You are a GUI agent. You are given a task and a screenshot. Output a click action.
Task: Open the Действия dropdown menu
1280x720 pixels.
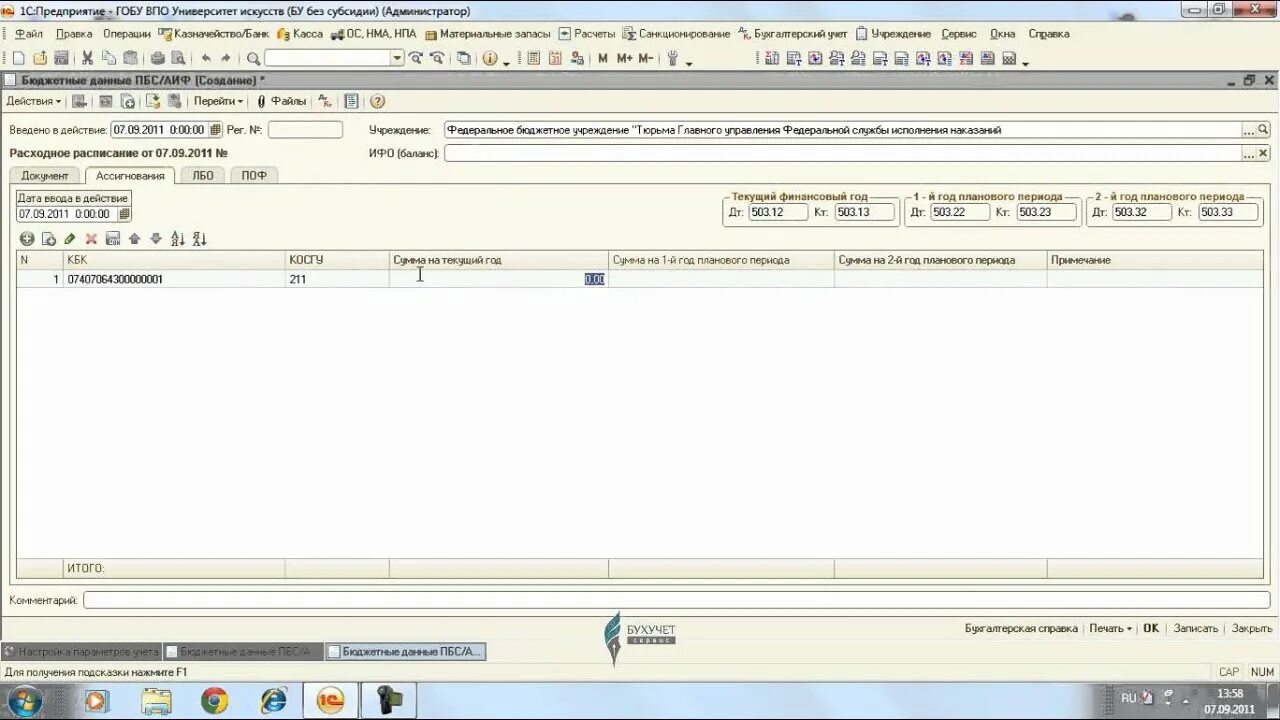point(33,101)
